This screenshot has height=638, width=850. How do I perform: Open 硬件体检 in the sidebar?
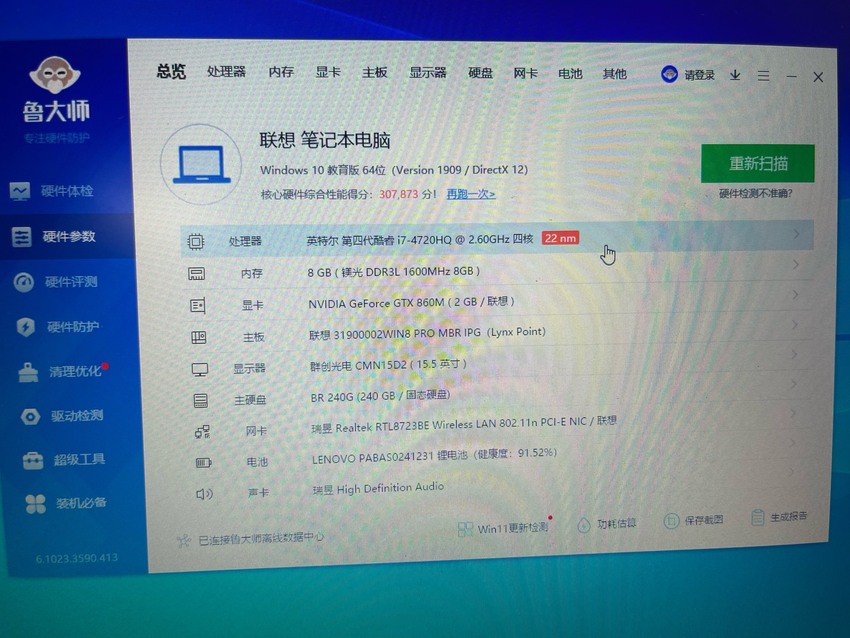tap(53, 191)
